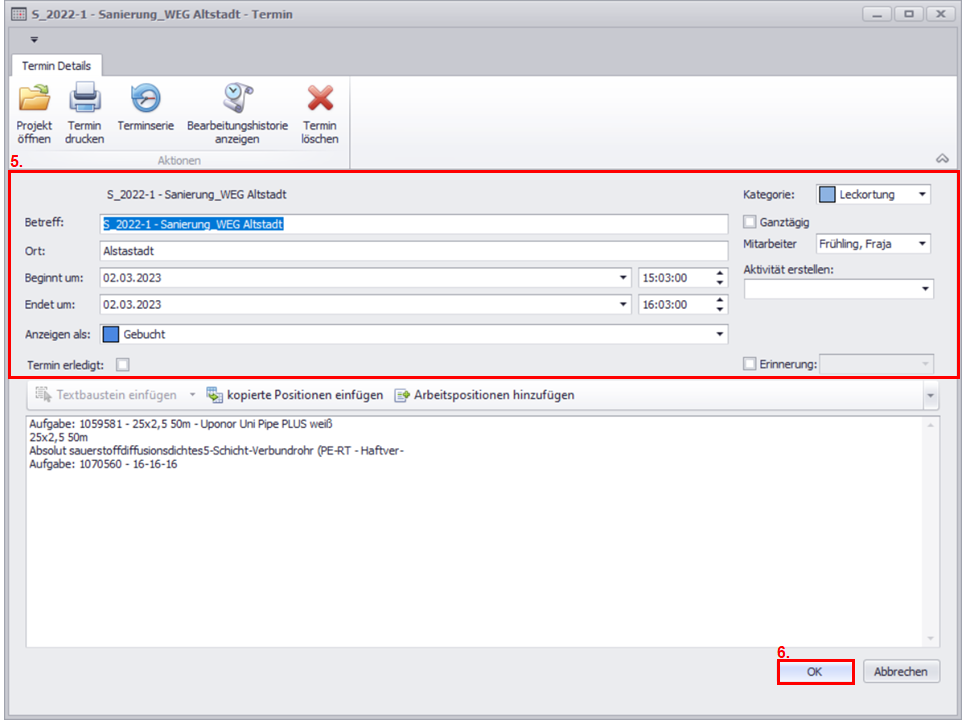Confirm the appointment with OK
Image resolution: width=962 pixels, height=720 pixels.
(x=815, y=672)
